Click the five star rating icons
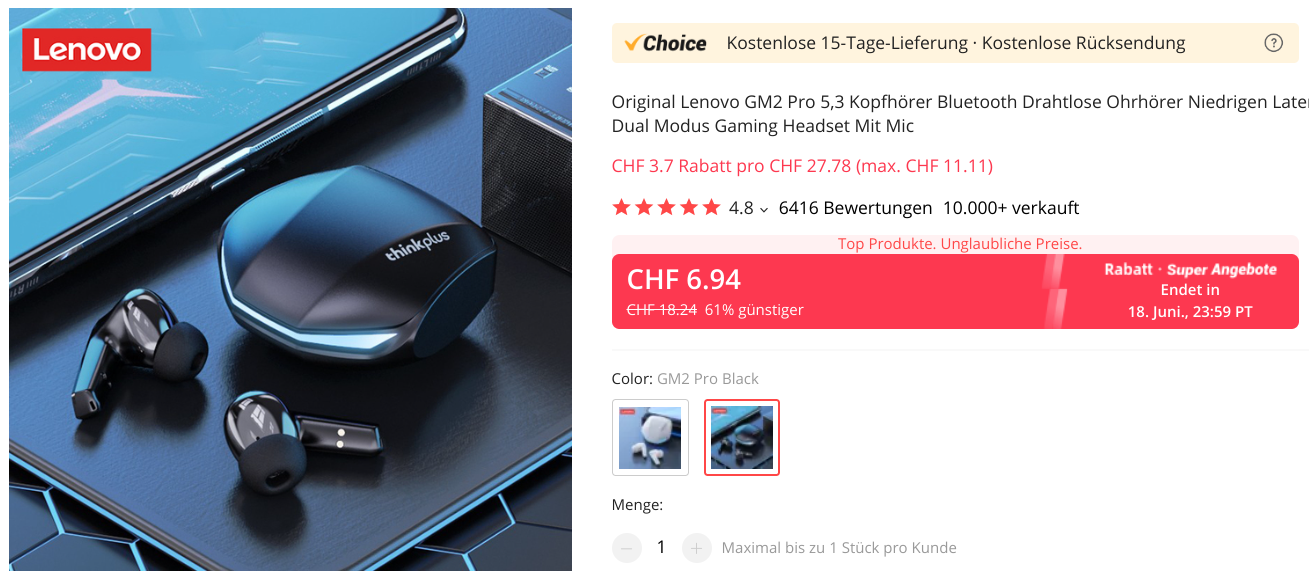The height and width of the screenshot is (584, 1309). [666, 208]
